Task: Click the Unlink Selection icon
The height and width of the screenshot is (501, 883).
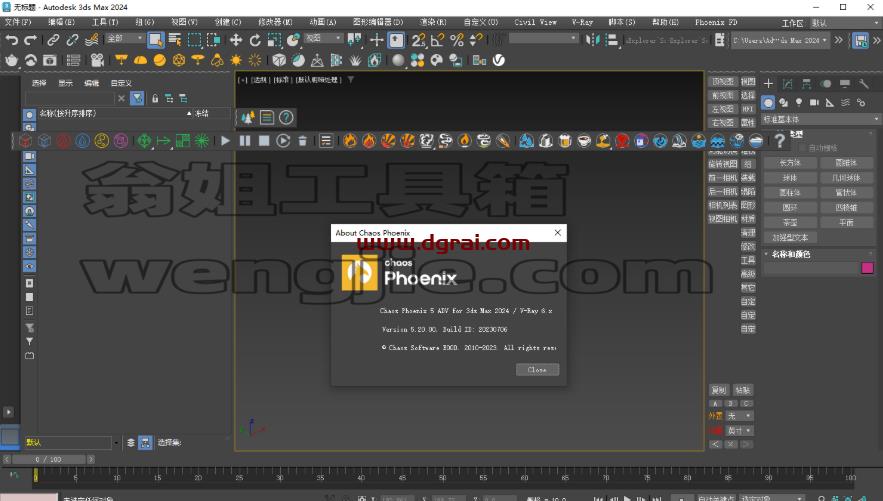Action: 72,40
